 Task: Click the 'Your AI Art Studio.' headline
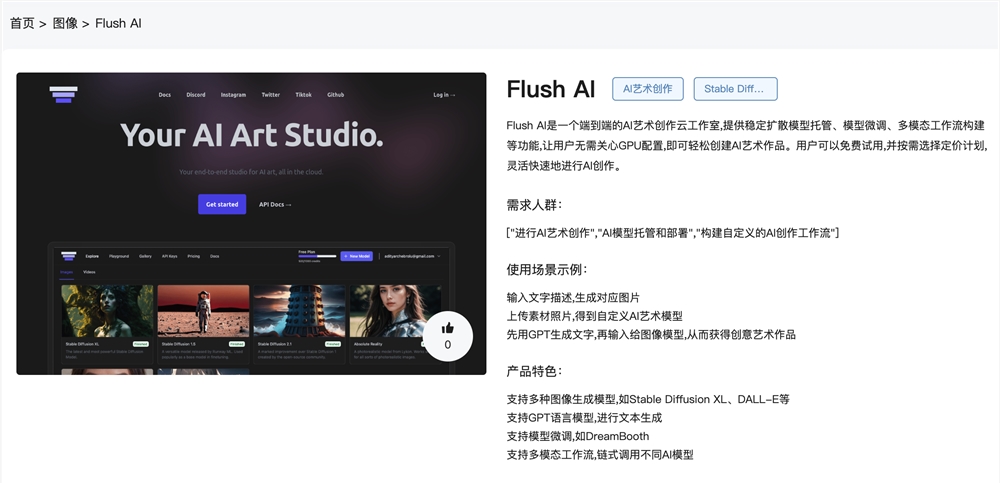[x=251, y=135]
